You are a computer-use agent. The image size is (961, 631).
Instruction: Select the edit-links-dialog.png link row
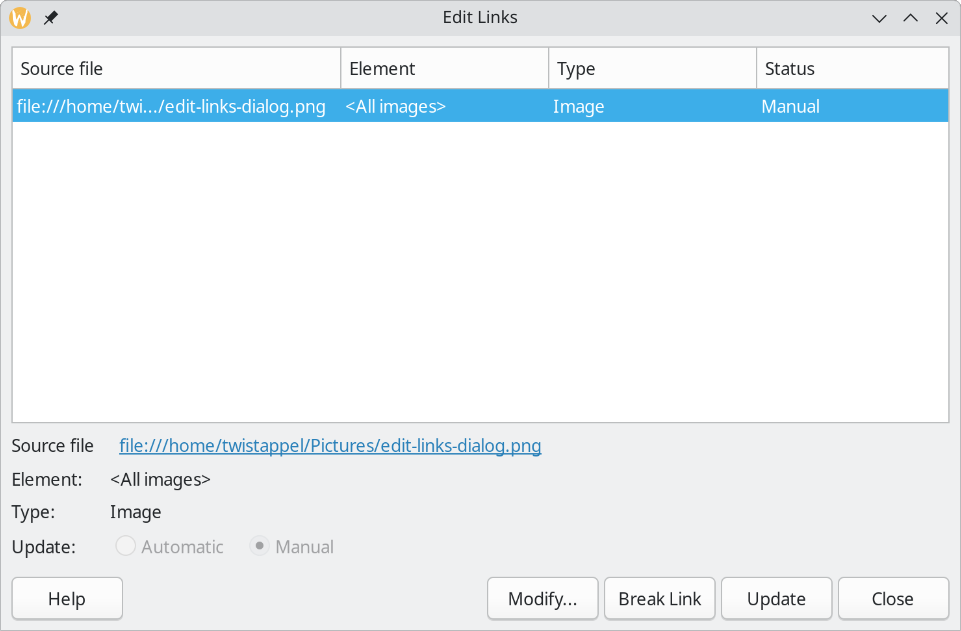point(170,105)
